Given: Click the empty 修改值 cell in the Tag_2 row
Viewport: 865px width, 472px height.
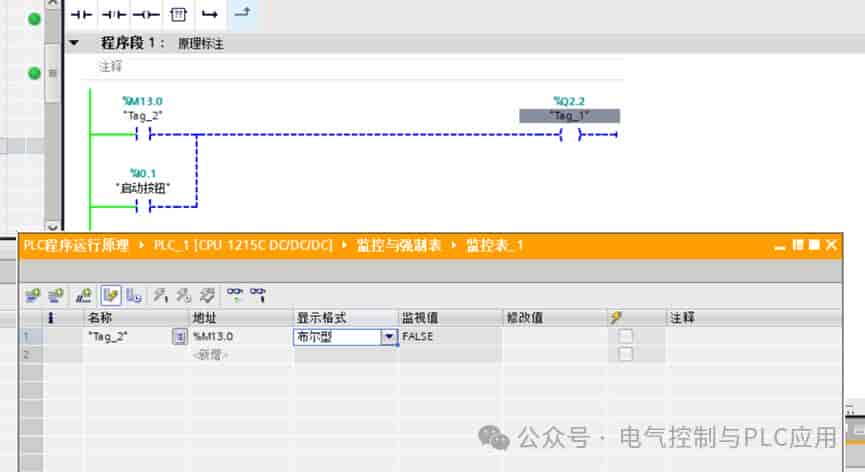Looking at the screenshot, I should click(555, 336).
